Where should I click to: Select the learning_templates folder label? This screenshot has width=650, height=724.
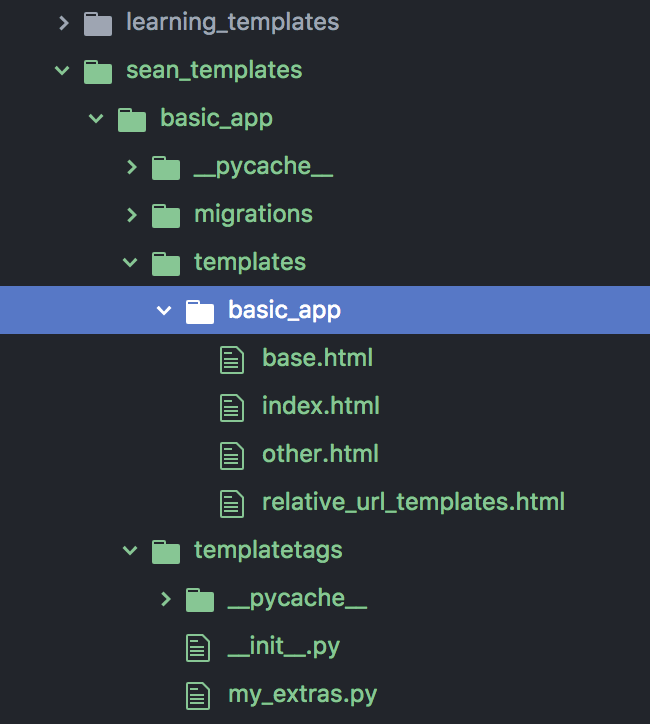pyautogui.click(x=232, y=22)
